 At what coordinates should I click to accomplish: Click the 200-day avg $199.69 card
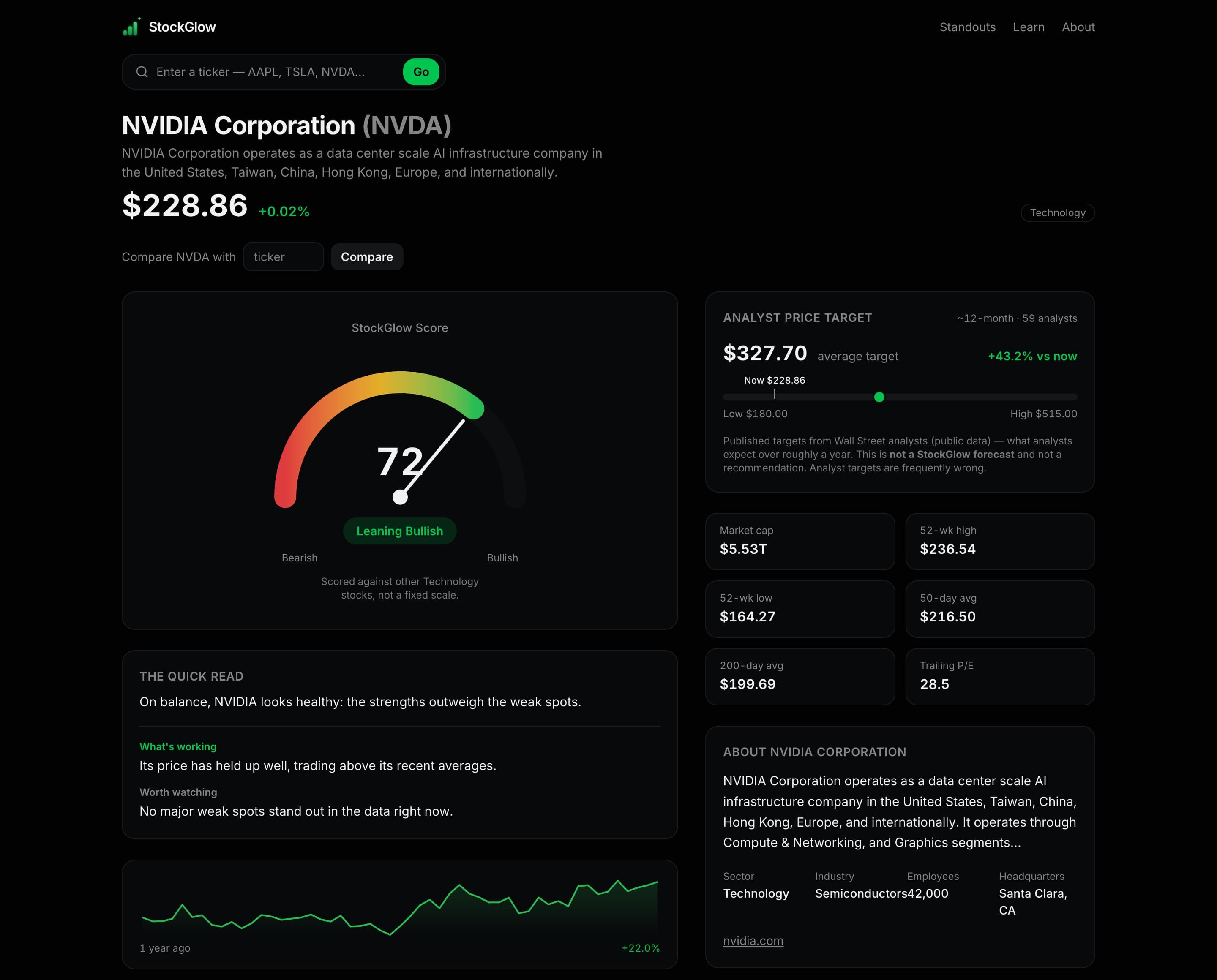800,677
